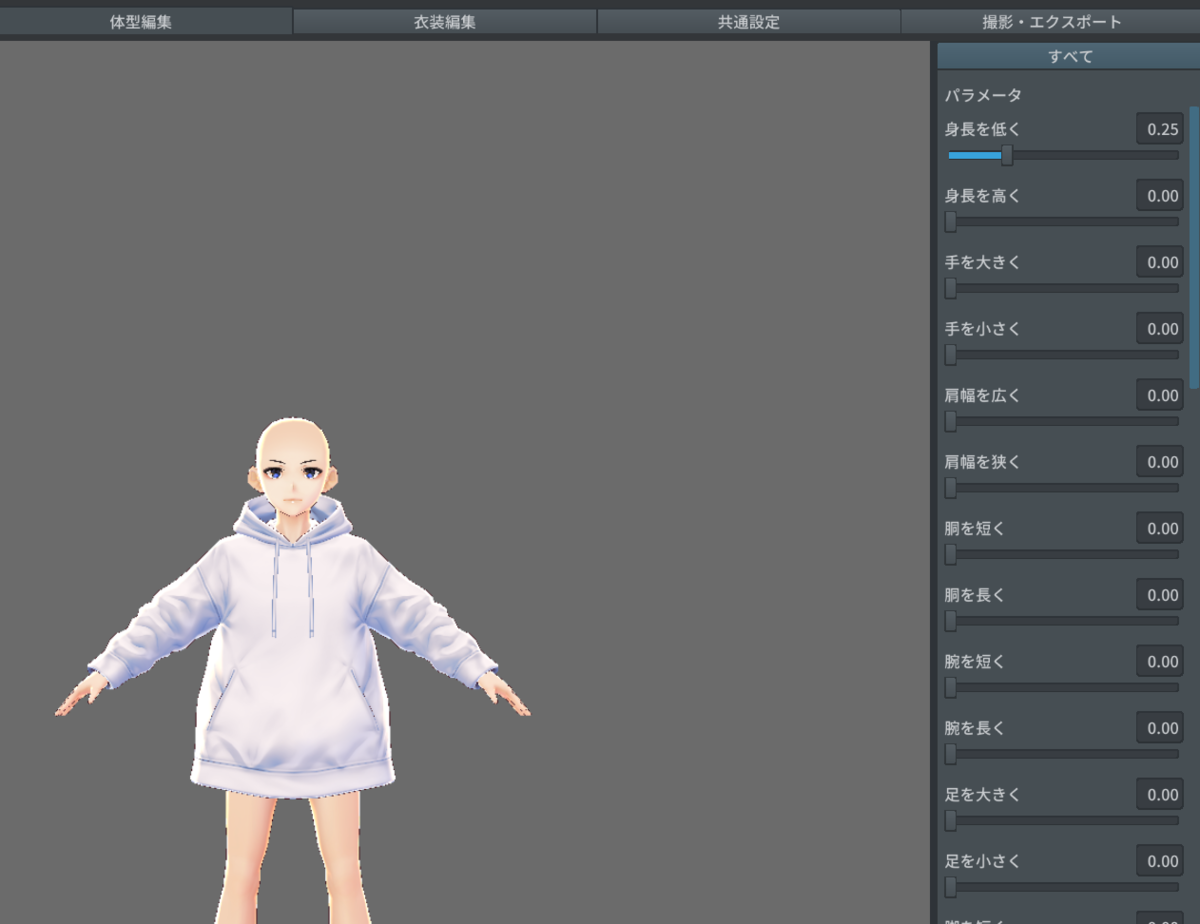The image size is (1200, 924).
Task: Click the 肩幅を狭く slider track
Action: pos(1063,488)
